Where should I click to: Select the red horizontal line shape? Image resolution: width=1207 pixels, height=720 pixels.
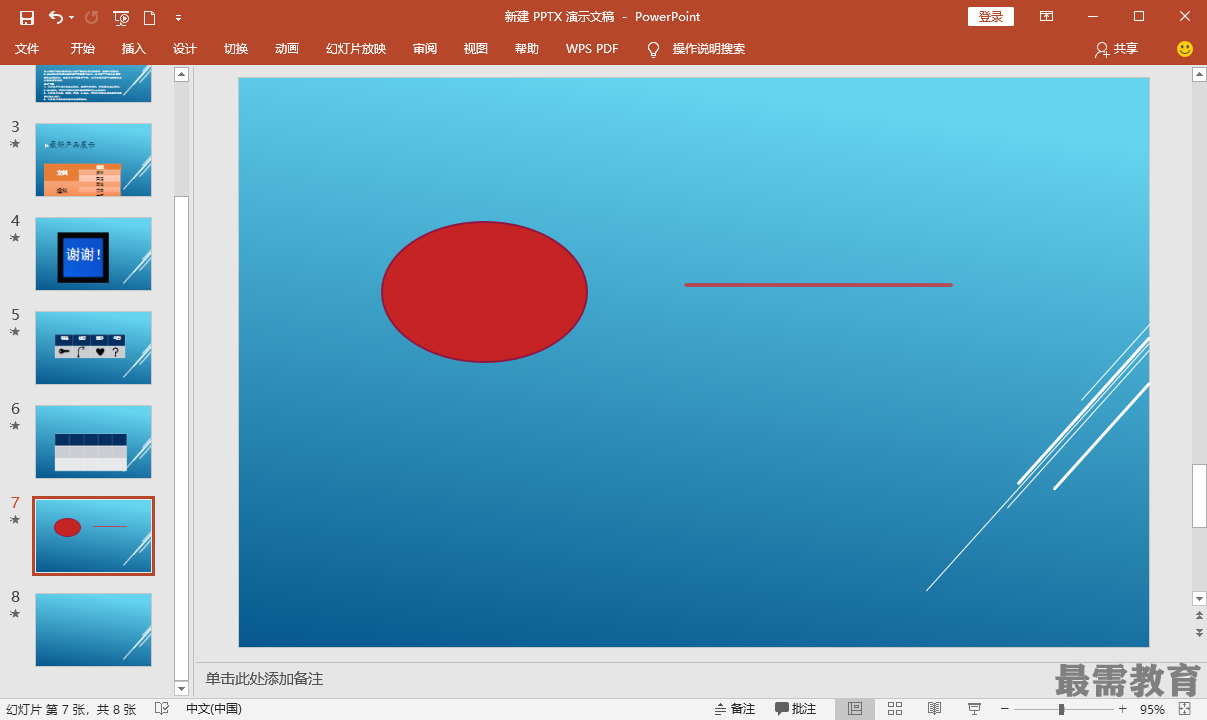click(x=818, y=285)
